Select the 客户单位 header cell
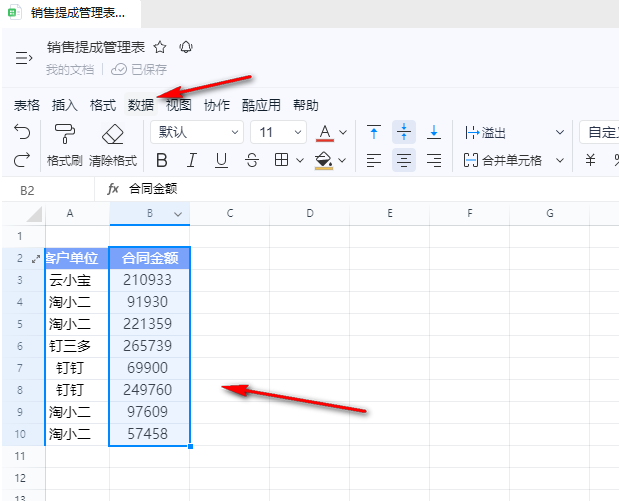Image resolution: width=619 pixels, height=501 pixels. click(77, 258)
